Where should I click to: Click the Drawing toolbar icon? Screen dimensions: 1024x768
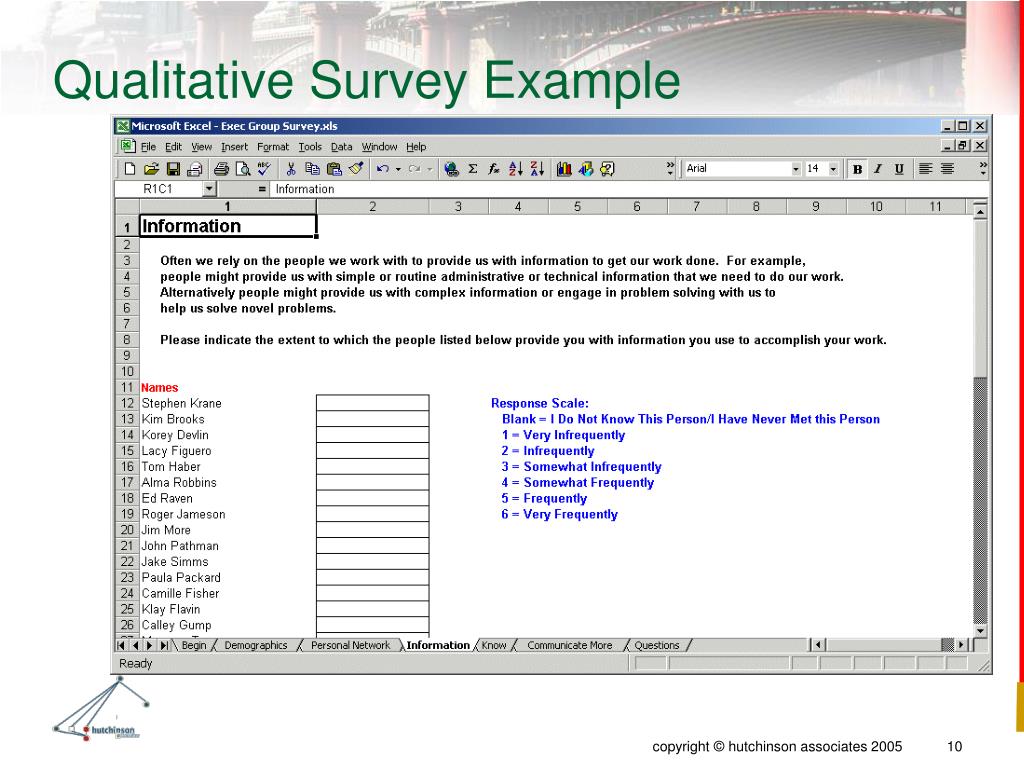point(586,169)
